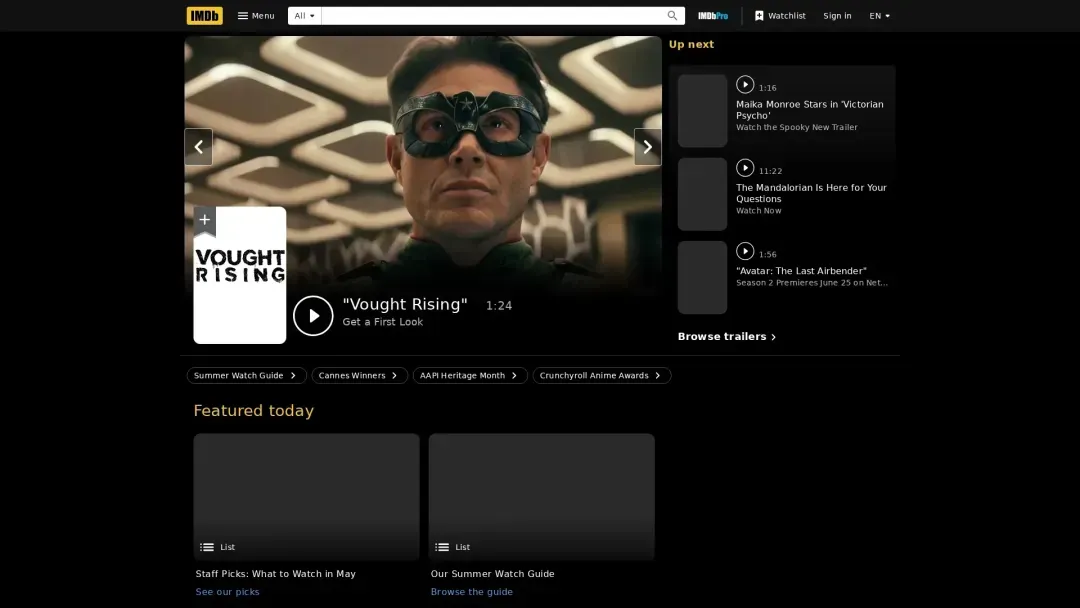The width and height of the screenshot is (1080, 608).
Task: Open the hamburger Menu
Action: pyautogui.click(x=256, y=15)
